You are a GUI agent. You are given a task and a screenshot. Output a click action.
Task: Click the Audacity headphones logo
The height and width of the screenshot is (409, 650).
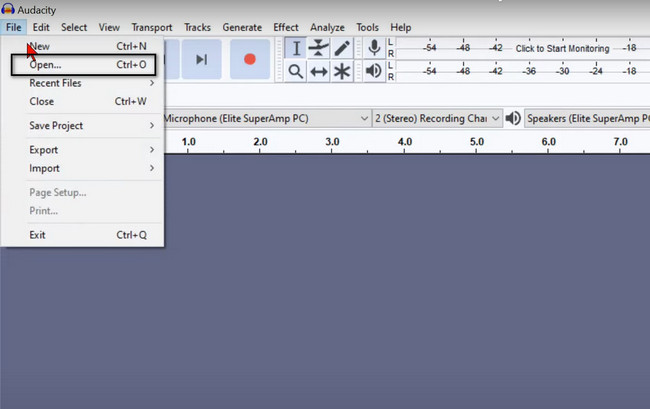point(7,8)
